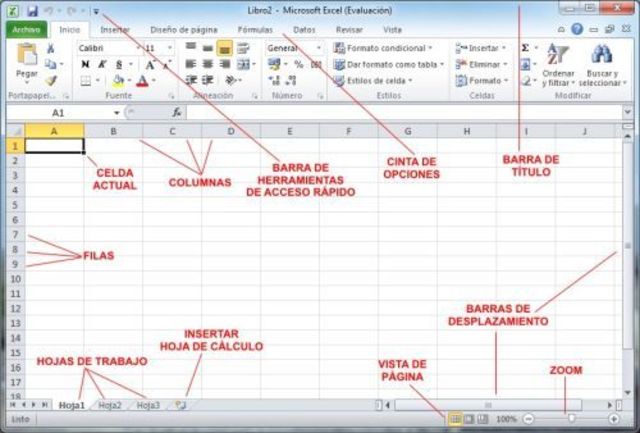Expand the formula bar chevron
Image resolution: width=640 pixels, height=433 pixels.
click(627, 112)
